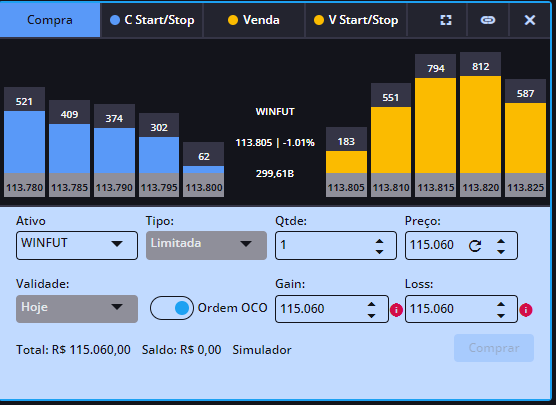Open the Ativo WINFUT dropdown

77,245
